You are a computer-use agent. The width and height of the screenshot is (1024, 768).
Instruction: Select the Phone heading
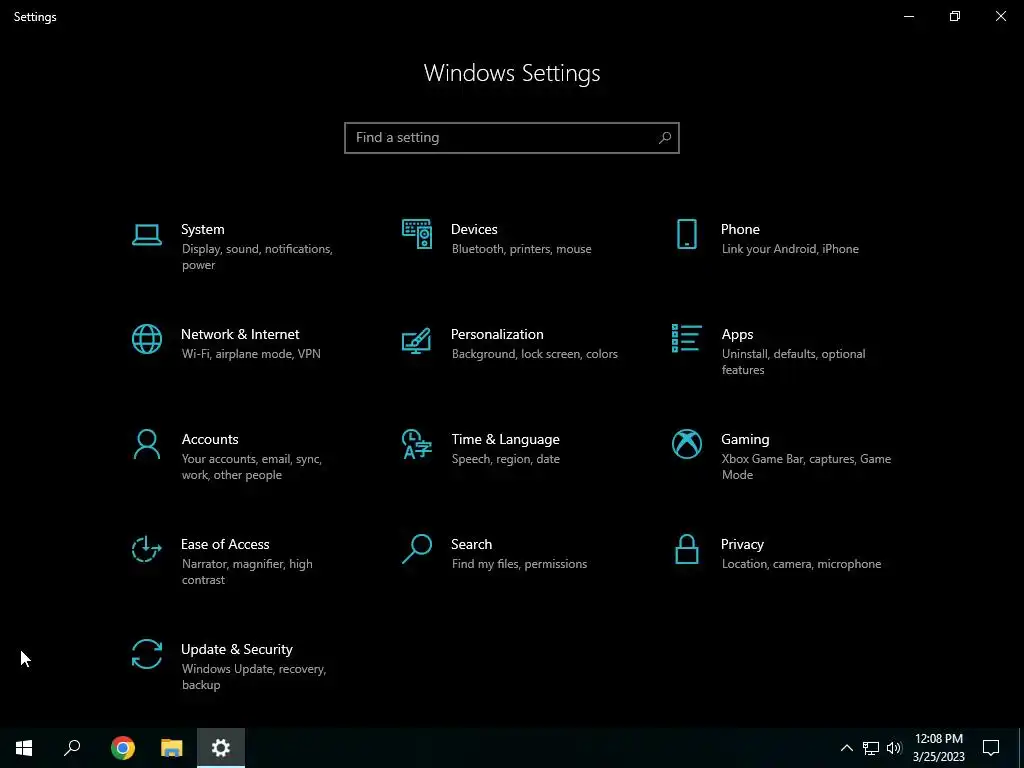coord(740,229)
